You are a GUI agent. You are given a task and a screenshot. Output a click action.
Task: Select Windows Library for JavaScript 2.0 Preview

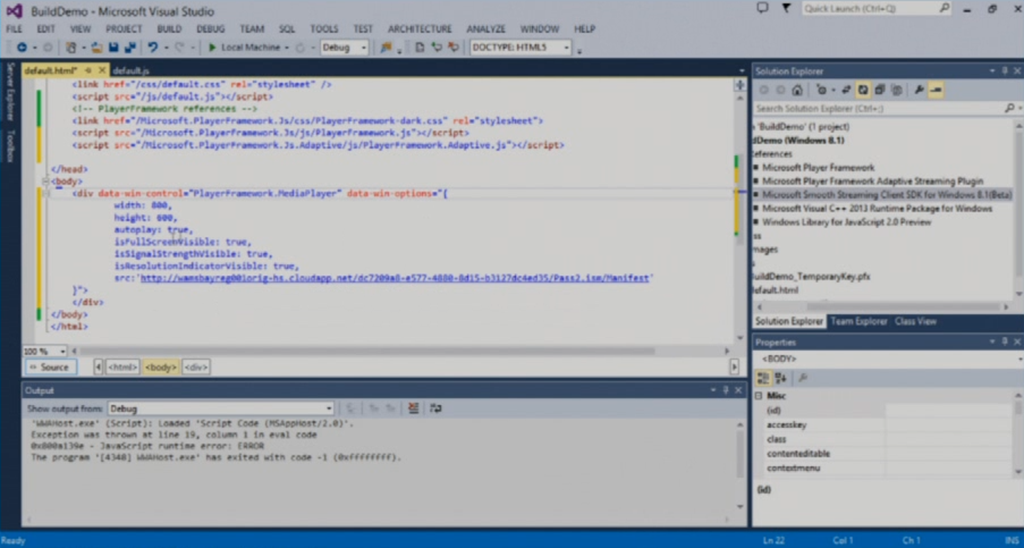pos(846,222)
